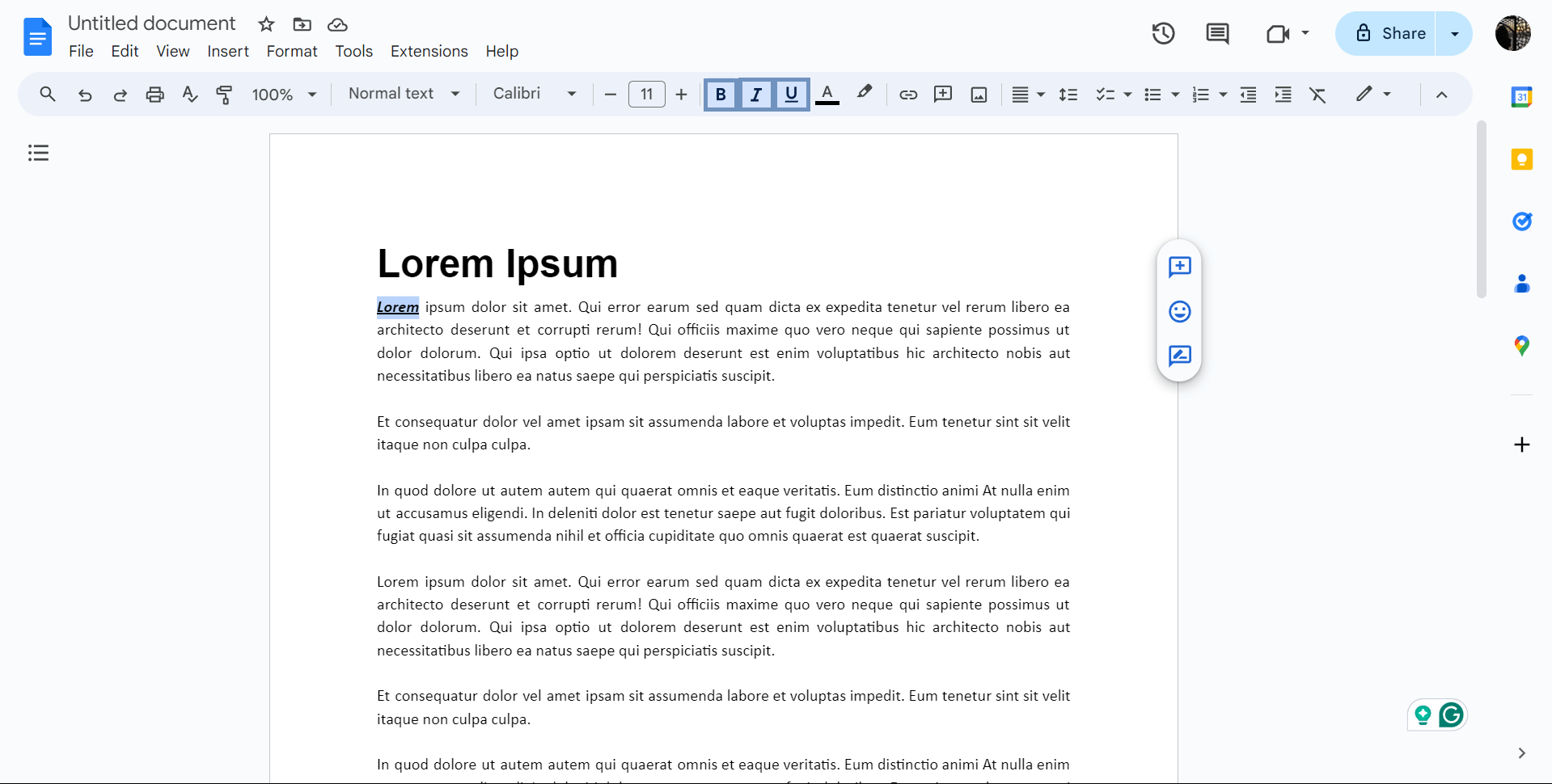Open the text color picker
Image resolution: width=1552 pixels, height=784 pixels.
[x=827, y=95]
